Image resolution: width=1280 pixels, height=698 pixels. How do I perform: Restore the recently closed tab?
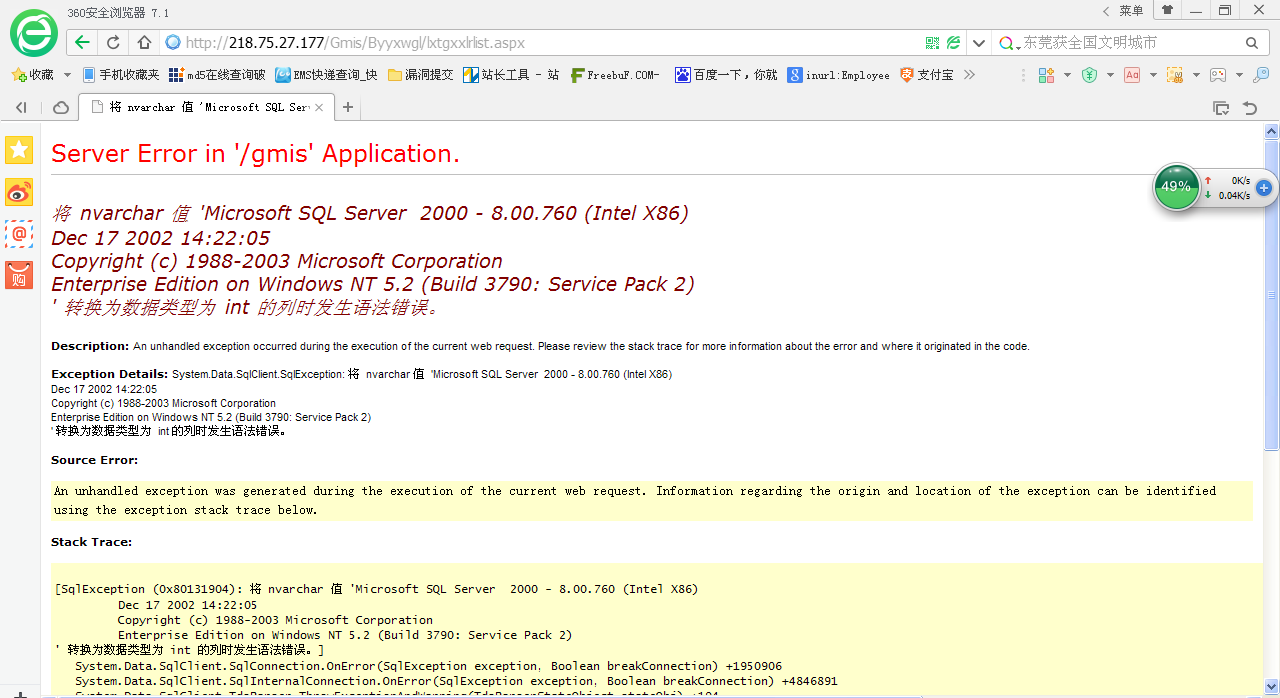pos(1250,107)
